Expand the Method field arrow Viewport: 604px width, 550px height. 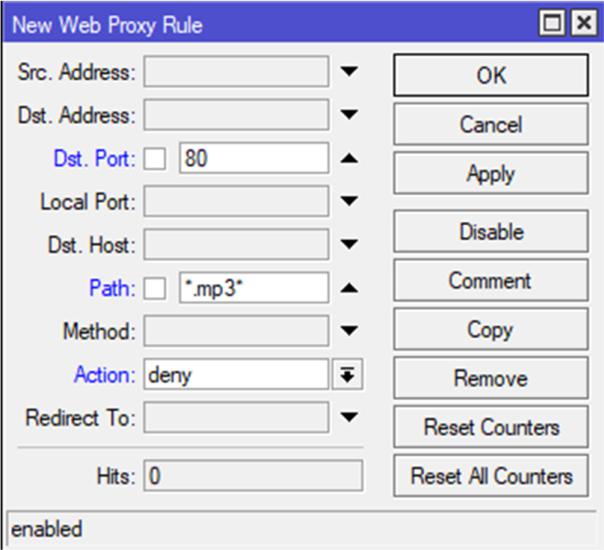coord(348,331)
